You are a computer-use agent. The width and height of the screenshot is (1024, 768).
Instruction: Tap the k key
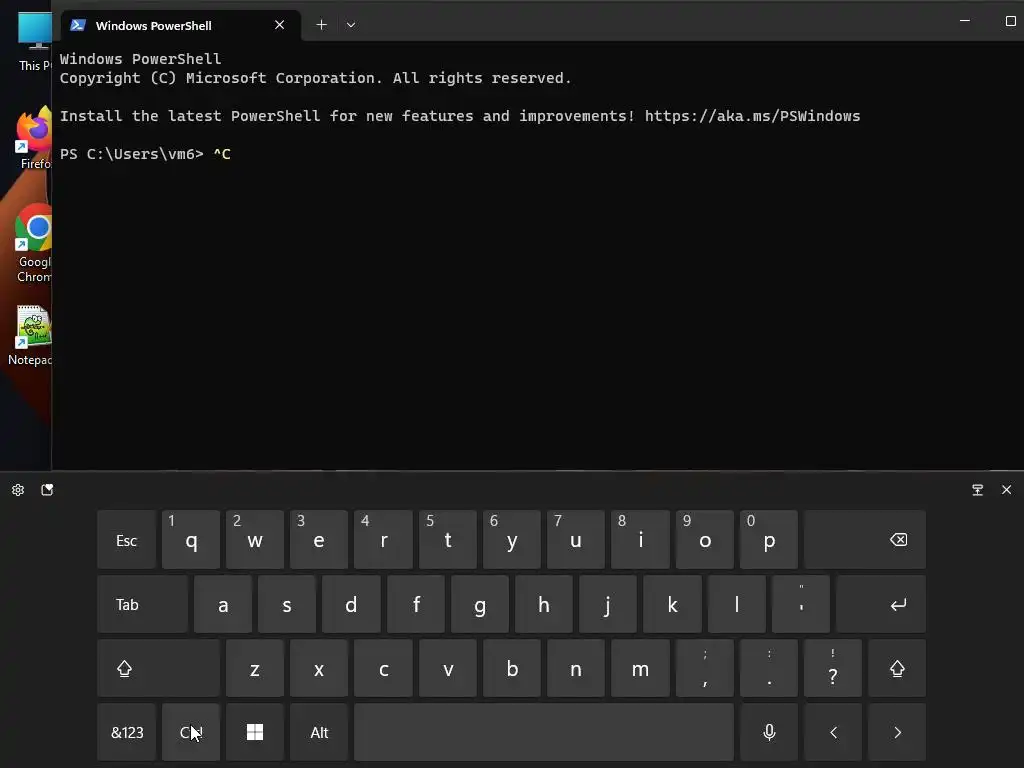672,604
